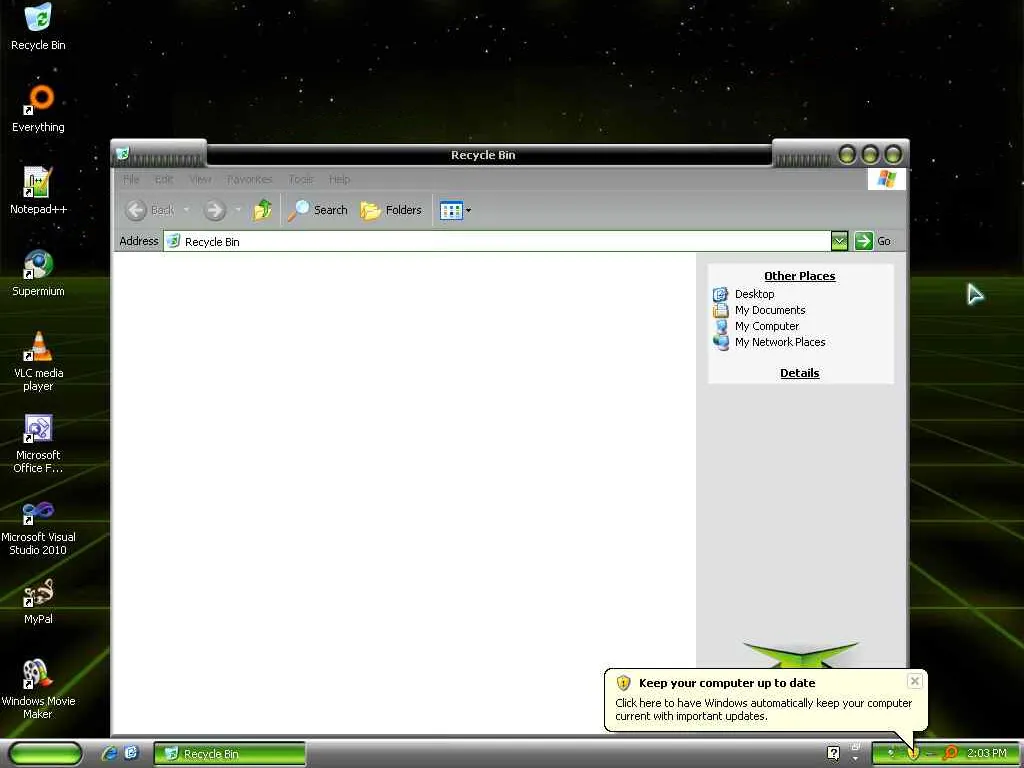Open the MyPal browser shortcut
The width and height of the screenshot is (1024, 768).
click(x=39, y=601)
